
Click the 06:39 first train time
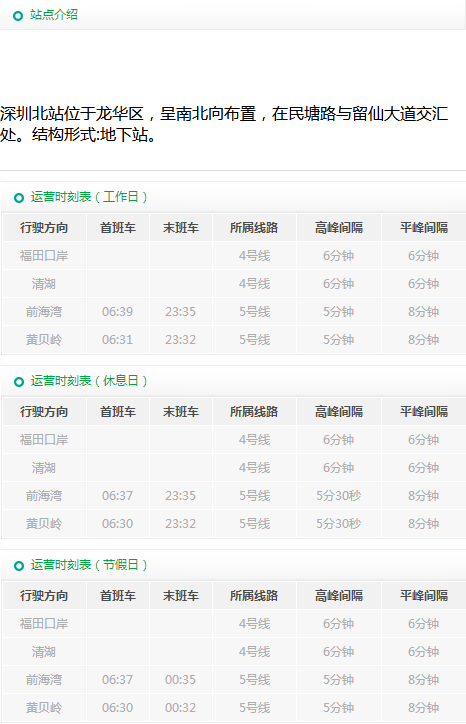tap(117, 312)
